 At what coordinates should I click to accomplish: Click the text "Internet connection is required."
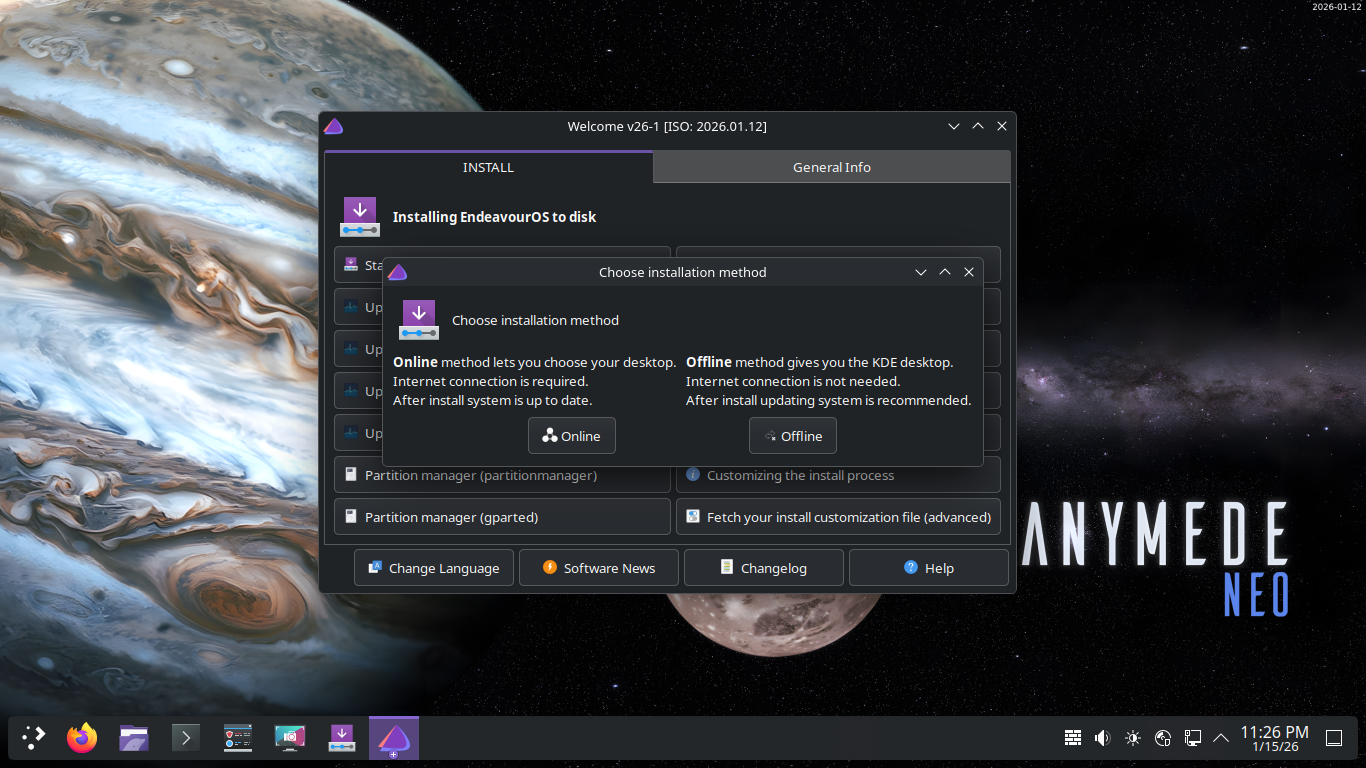point(491,381)
